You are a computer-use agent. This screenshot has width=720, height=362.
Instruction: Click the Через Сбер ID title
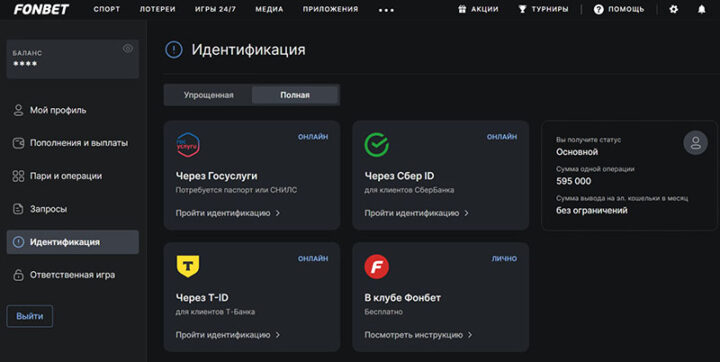(399, 176)
